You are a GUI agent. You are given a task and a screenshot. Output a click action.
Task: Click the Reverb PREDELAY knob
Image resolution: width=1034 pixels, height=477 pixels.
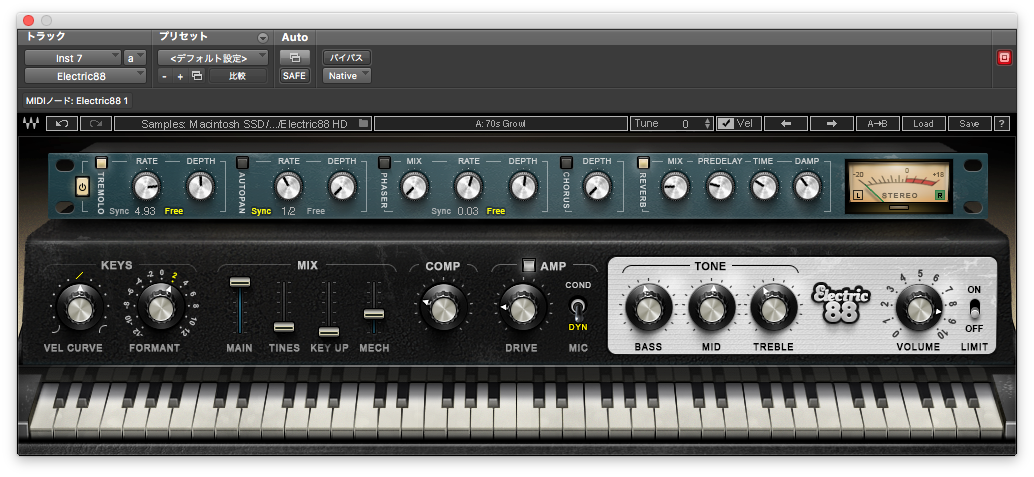click(720, 187)
